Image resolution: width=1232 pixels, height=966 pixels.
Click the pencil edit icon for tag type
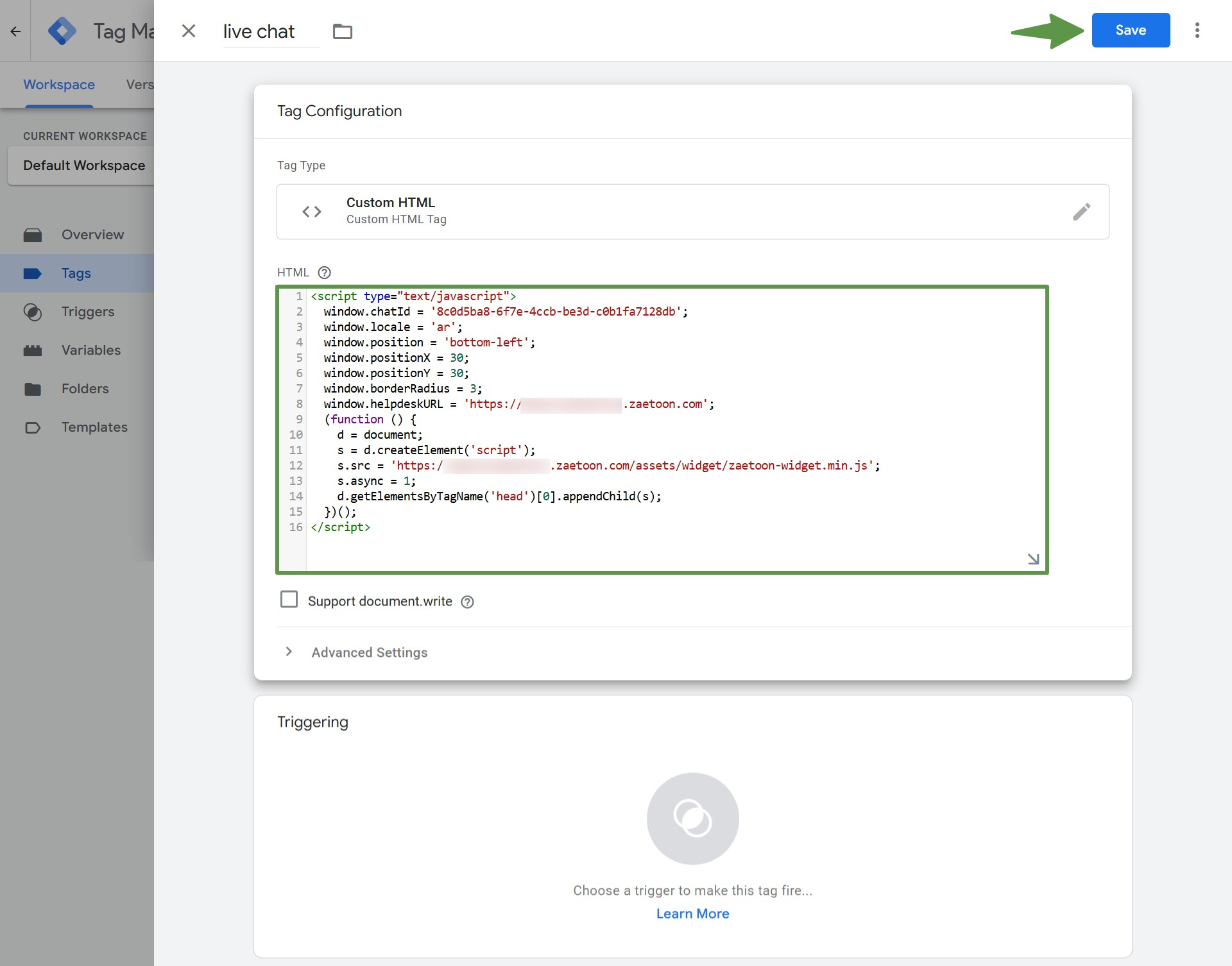[x=1081, y=212]
